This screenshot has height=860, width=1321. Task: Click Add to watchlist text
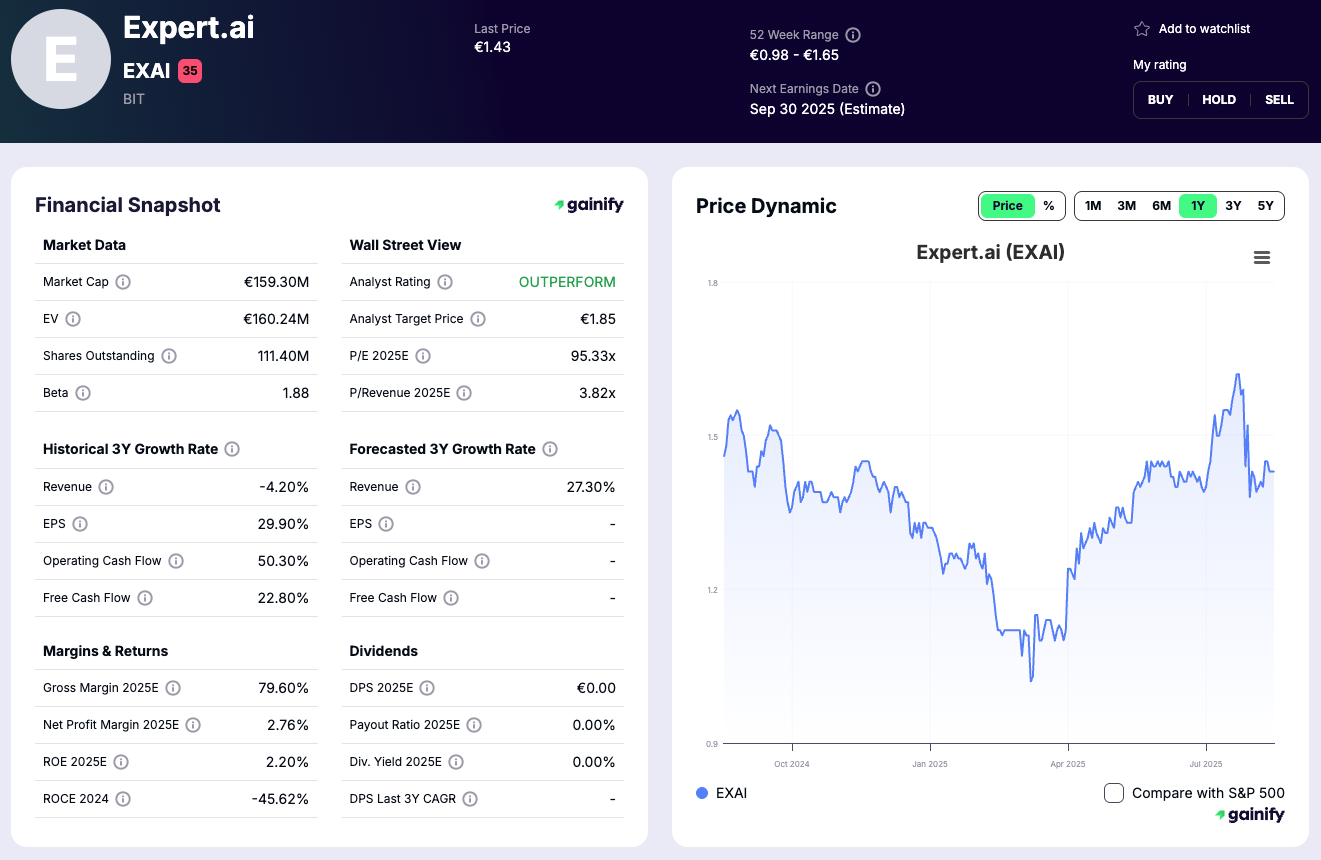point(1204,29)
